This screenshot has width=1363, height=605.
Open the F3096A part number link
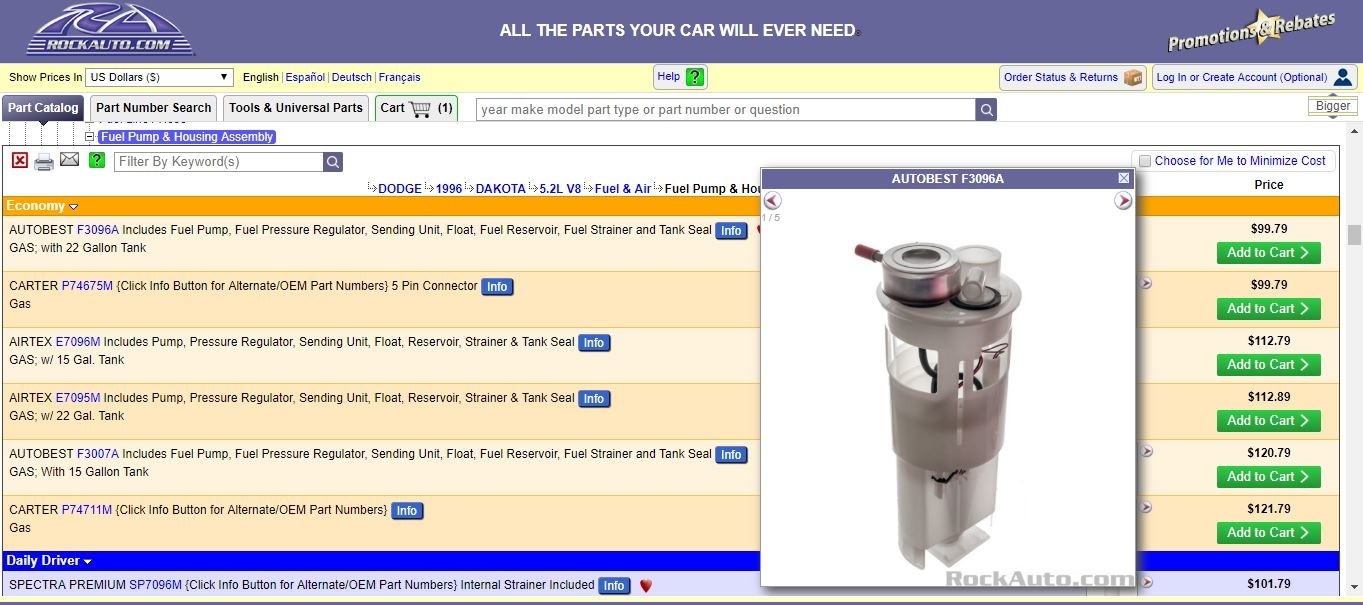pos(98,230)
